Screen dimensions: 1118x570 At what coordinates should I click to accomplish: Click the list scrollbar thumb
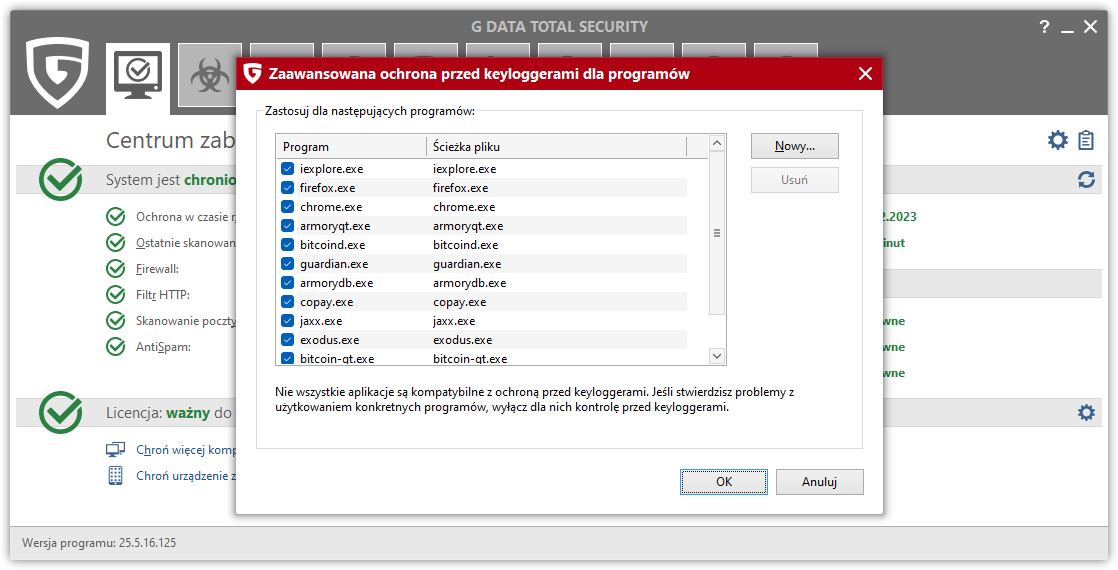[717, 233]
